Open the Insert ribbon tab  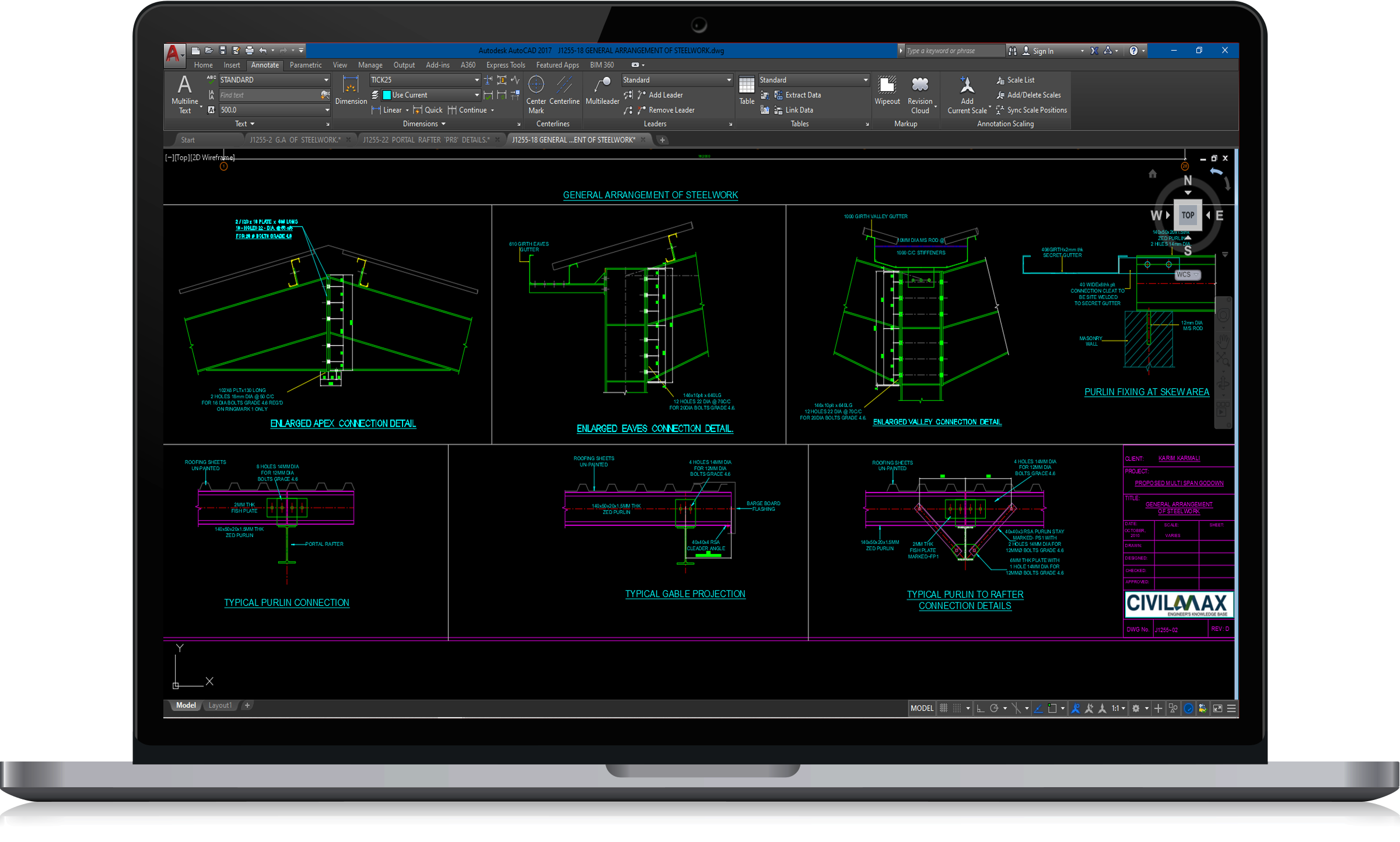click(231, 65)
